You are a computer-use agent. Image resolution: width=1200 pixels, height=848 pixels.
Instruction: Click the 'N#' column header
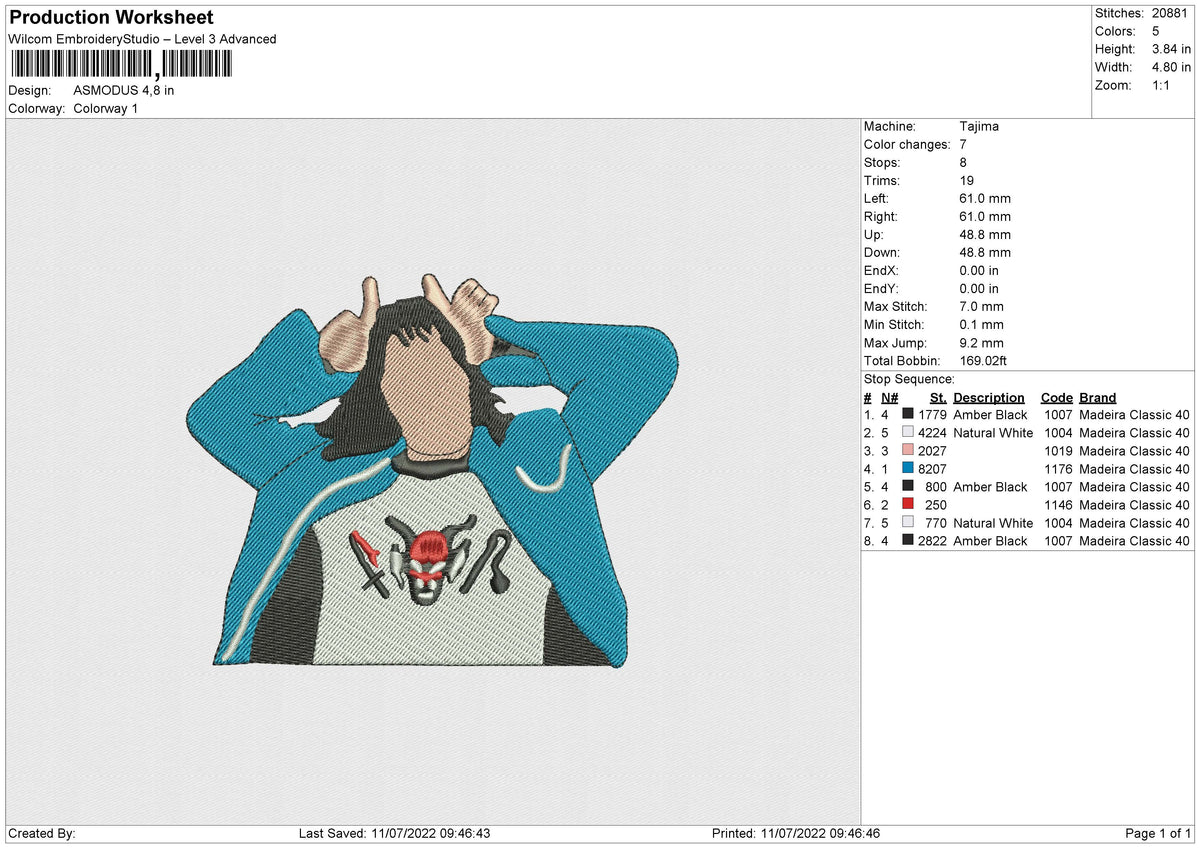(x=890, y=398)
